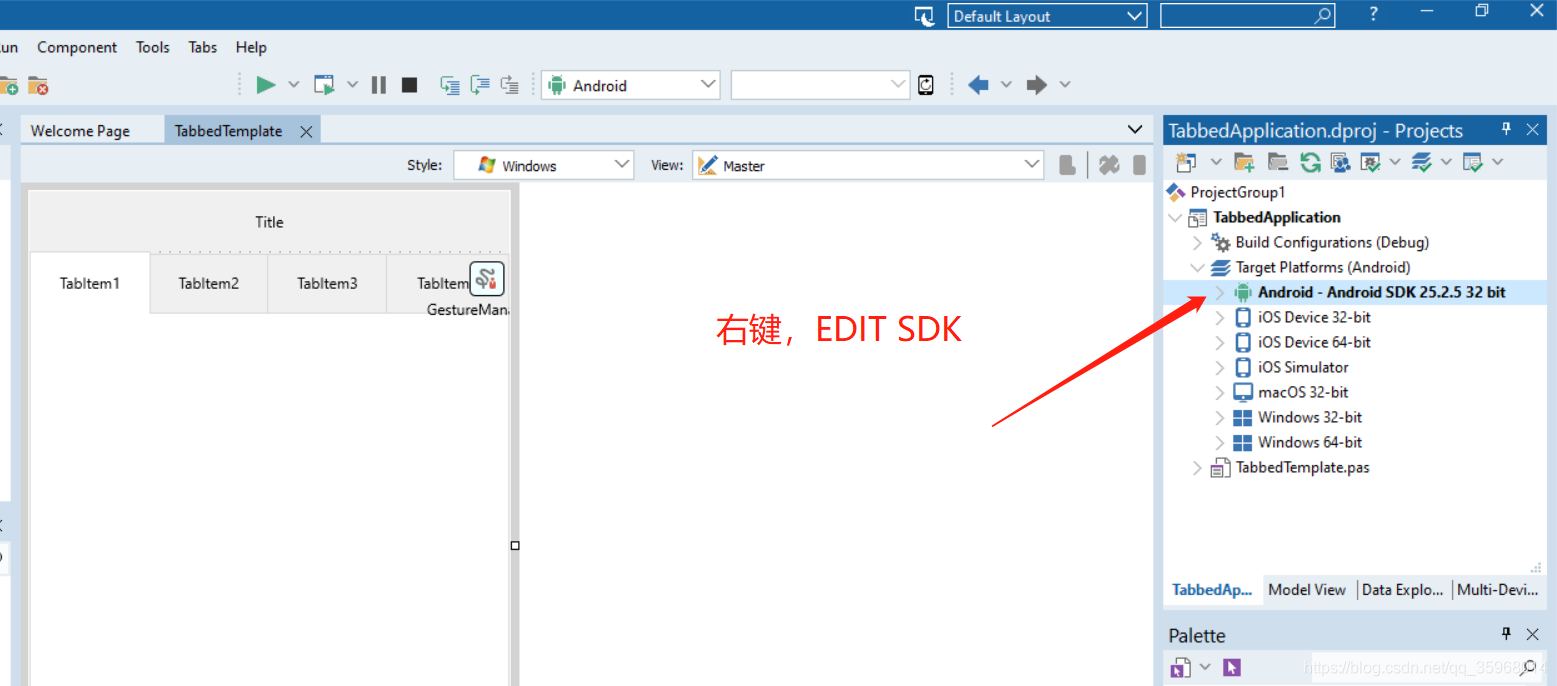Click the device view icon beside Master combo
Image resolution: width=1557 pixels, height=686 pixels.
point(1068,165)
